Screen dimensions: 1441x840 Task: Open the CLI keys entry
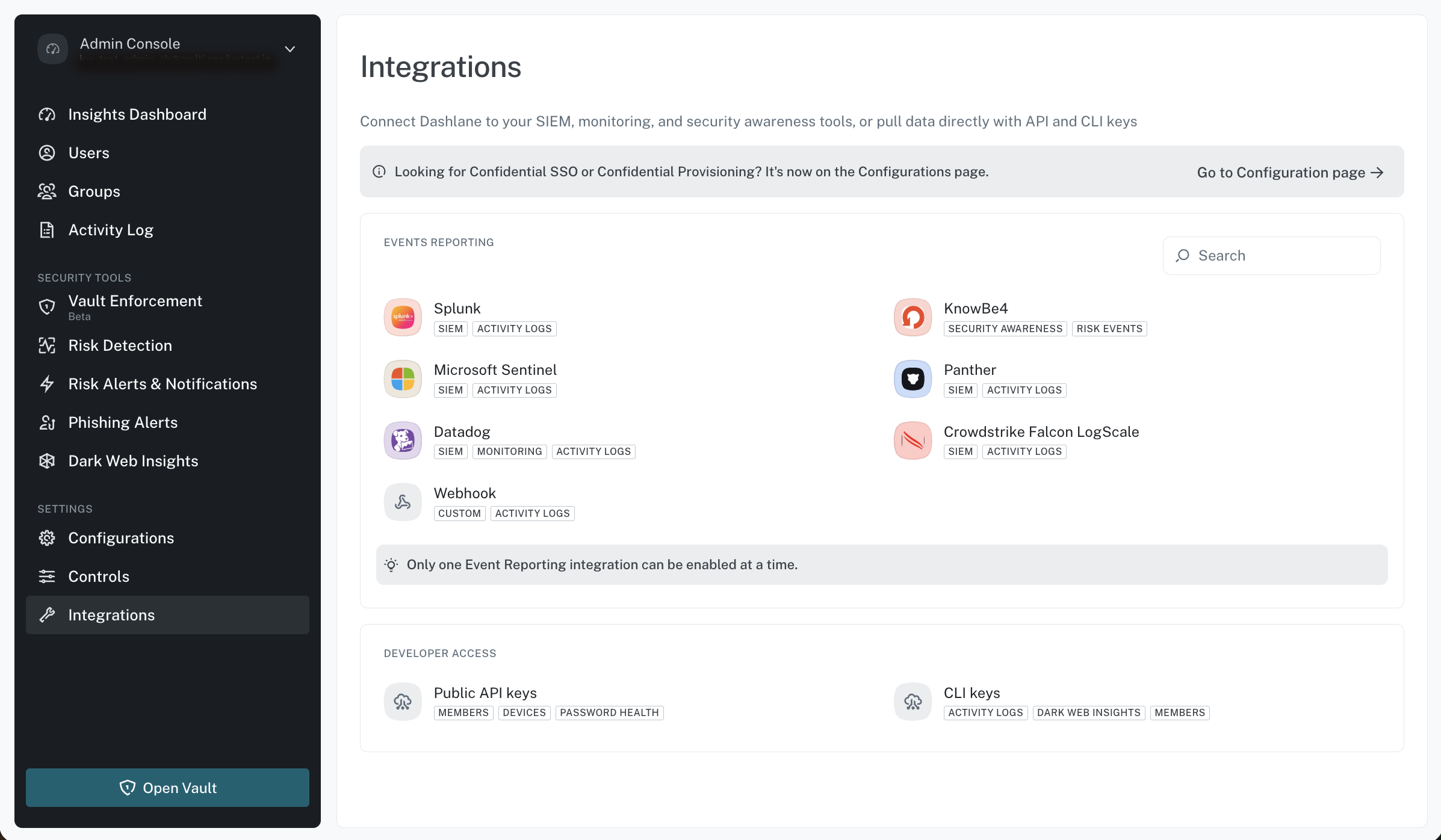972,693
